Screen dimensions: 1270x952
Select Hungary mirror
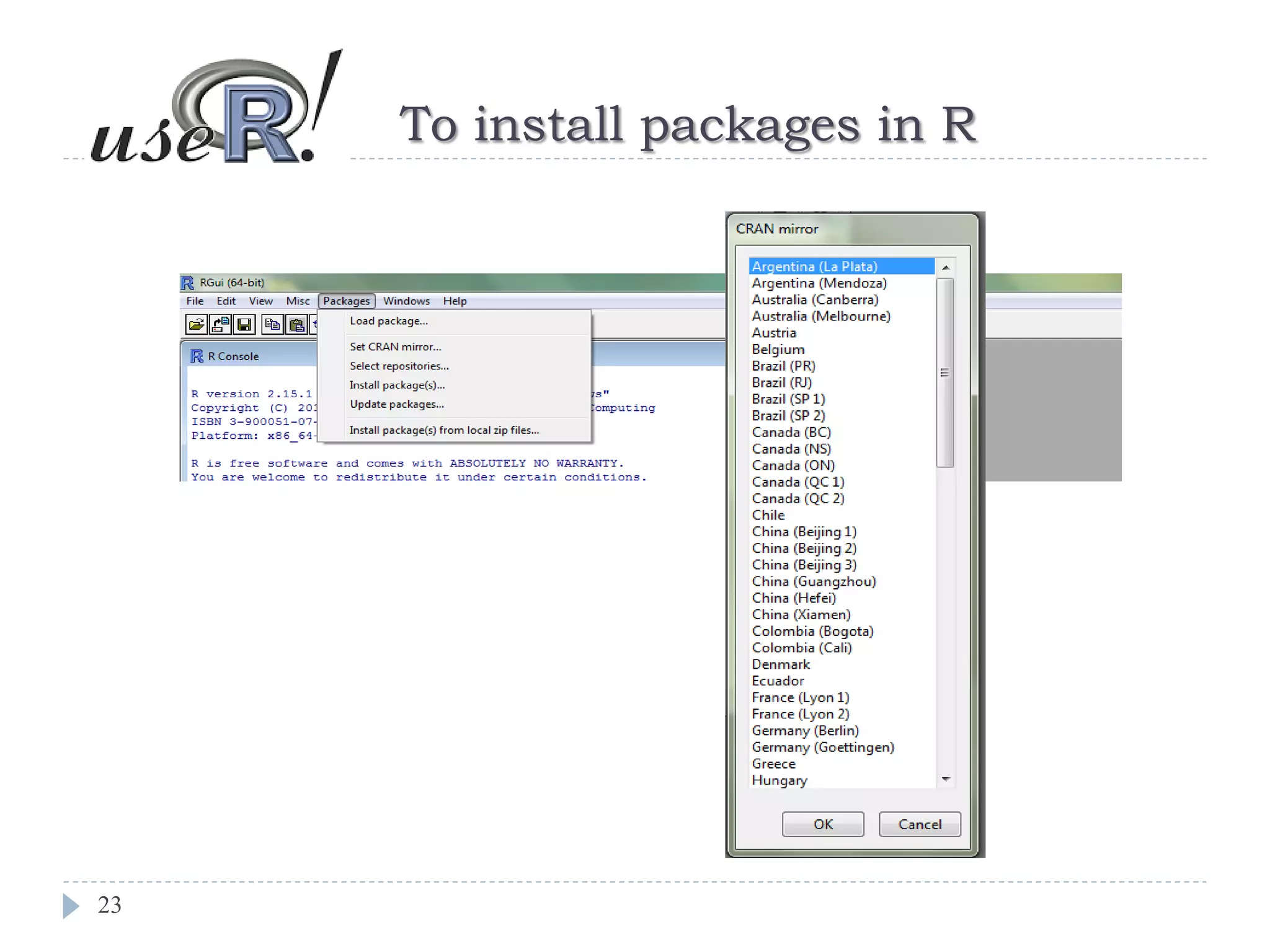coord(841,780)
